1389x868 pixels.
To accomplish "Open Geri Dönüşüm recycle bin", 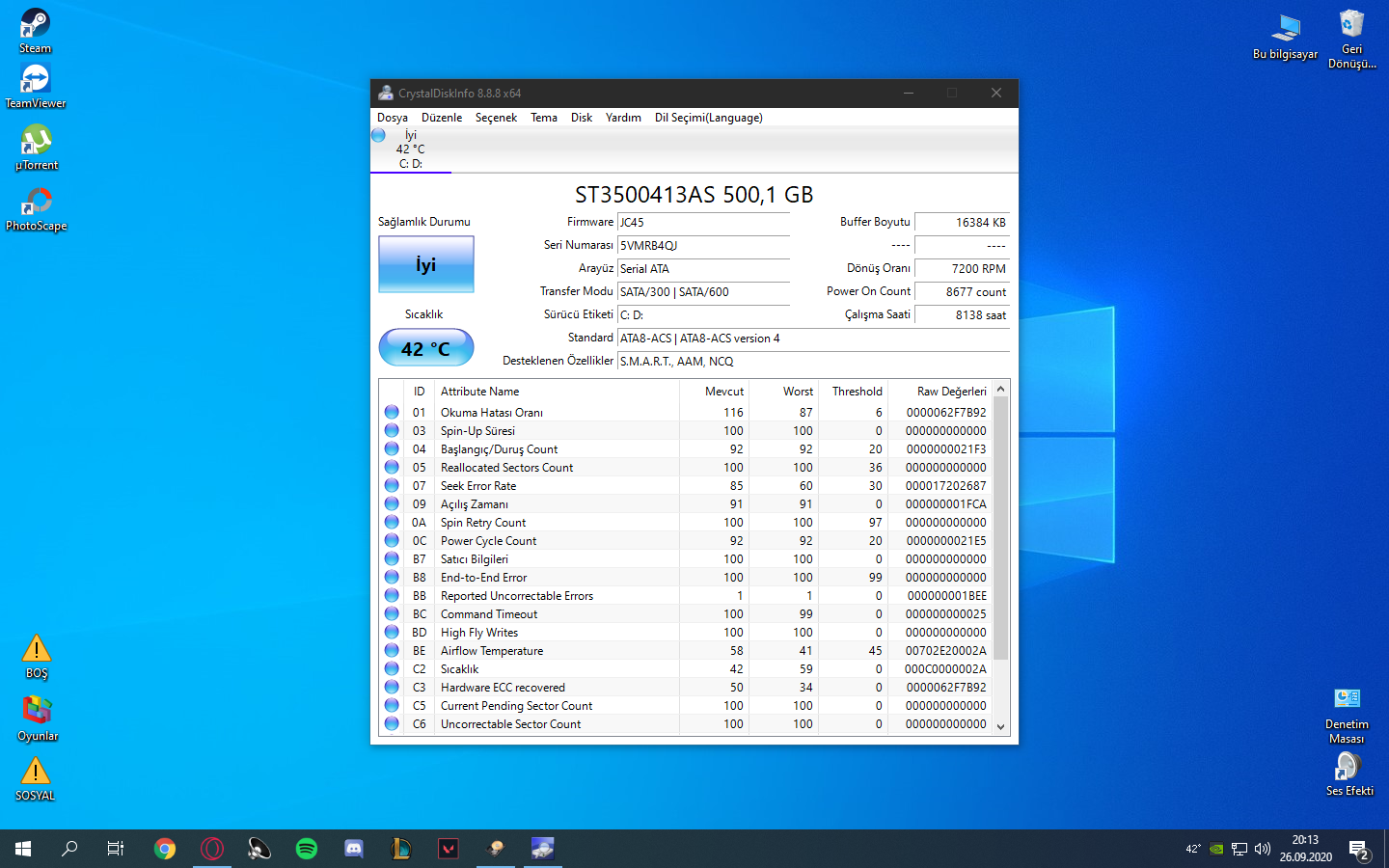I will click(x=1351, y=39).
